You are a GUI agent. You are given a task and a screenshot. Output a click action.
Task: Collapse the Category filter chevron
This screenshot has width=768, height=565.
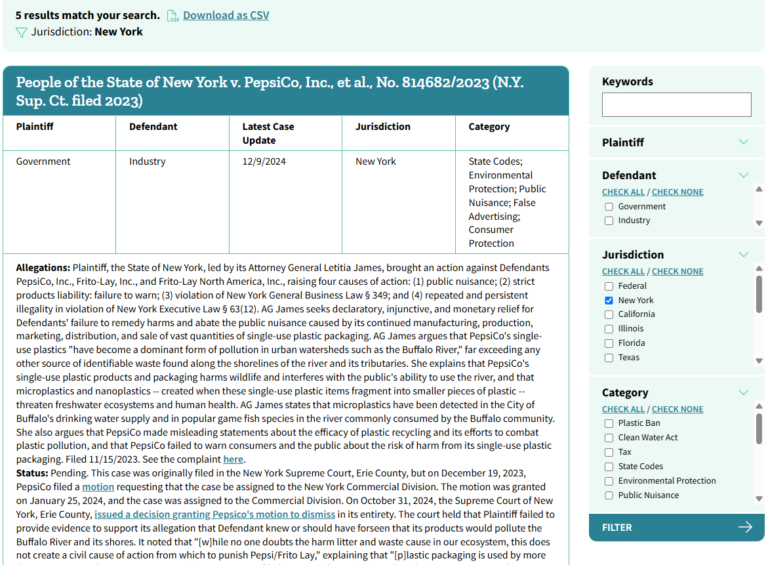pos(744,392)
